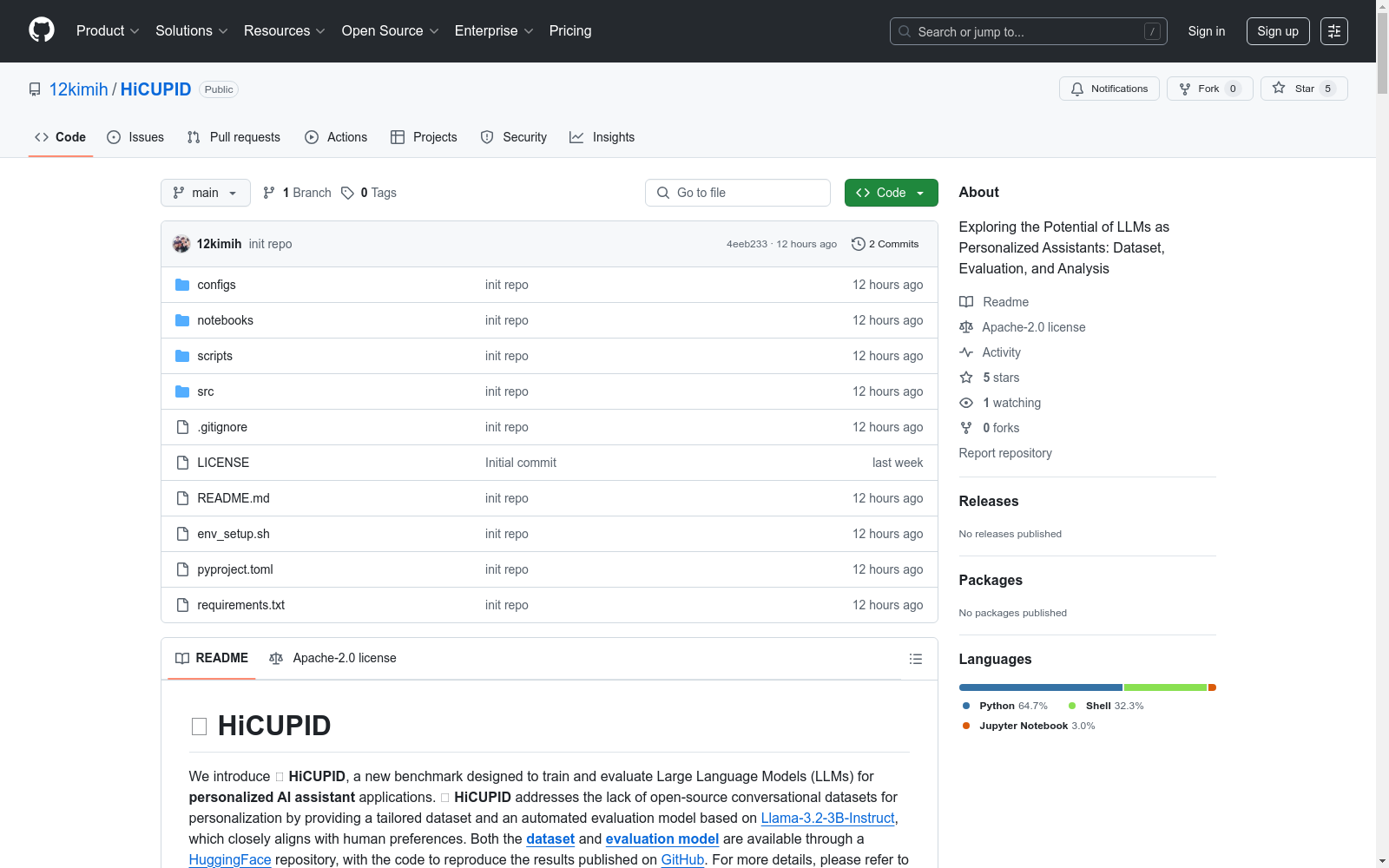Click the scale icon beside Apache-2.0 license

[966, 327]
